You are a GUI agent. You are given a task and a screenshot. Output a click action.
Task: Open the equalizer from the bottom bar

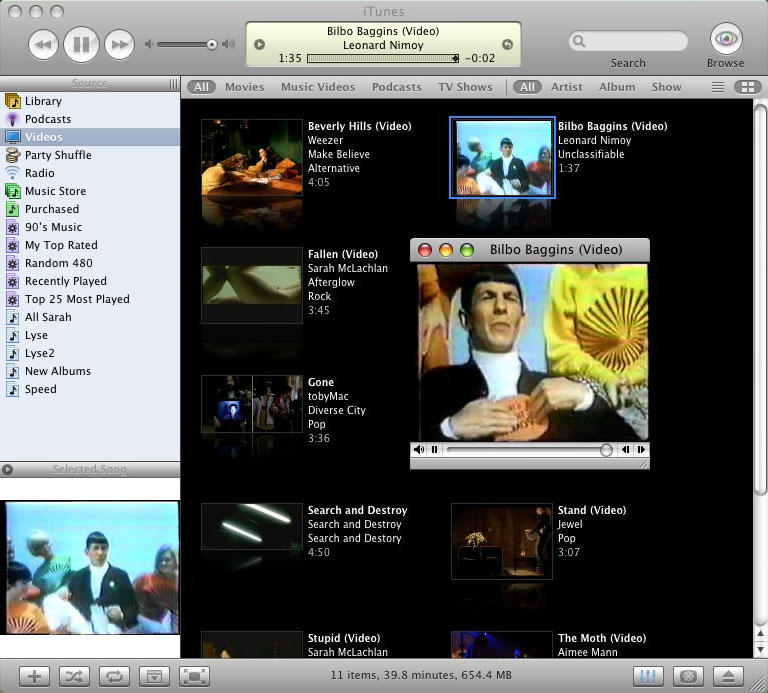click(648, 676)
